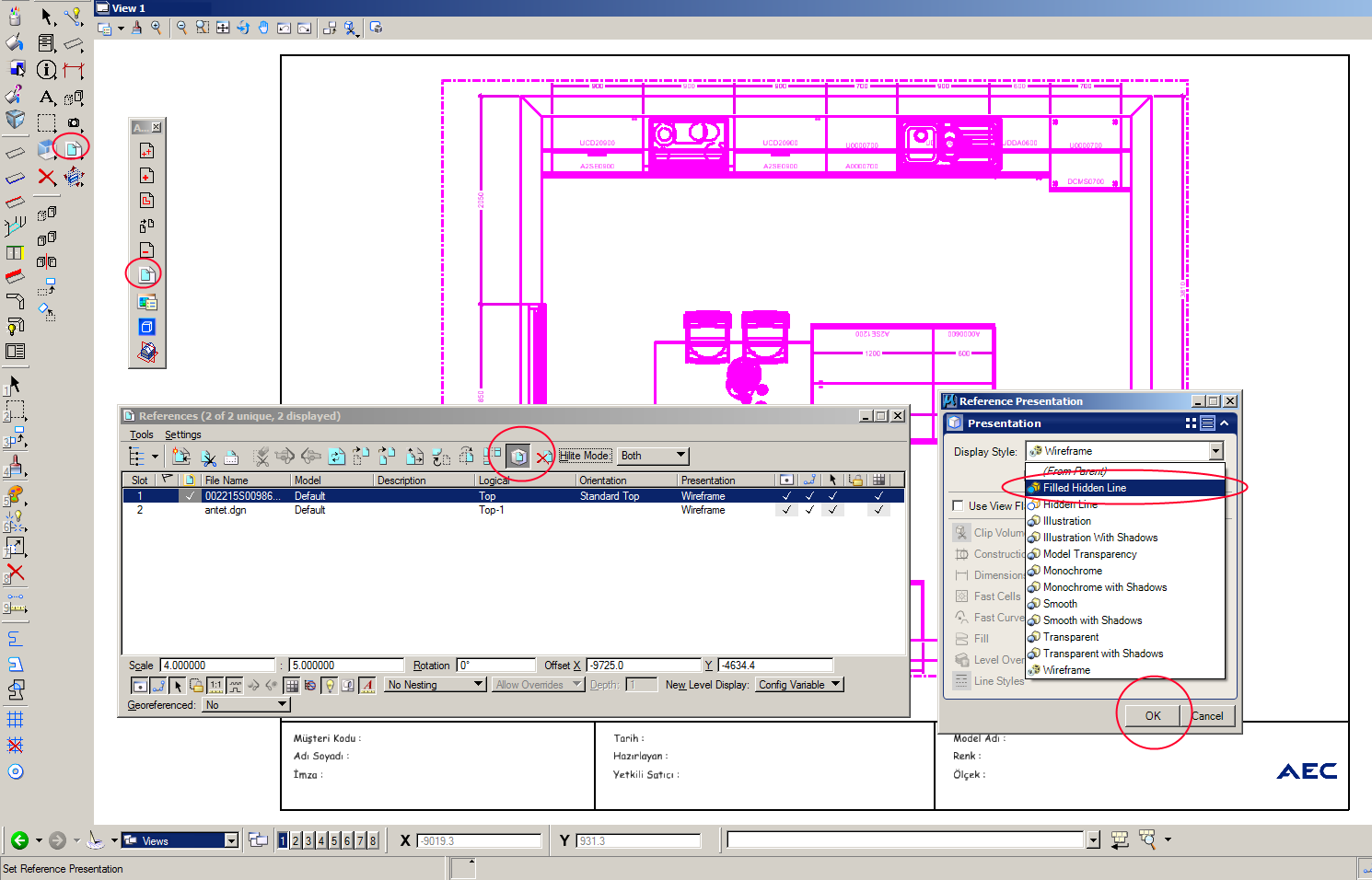Image resolution: width=1372 pixels, height=880 pixels.
Task: Expand the No Nesting dropdown
Action: (x=435, y=685)
